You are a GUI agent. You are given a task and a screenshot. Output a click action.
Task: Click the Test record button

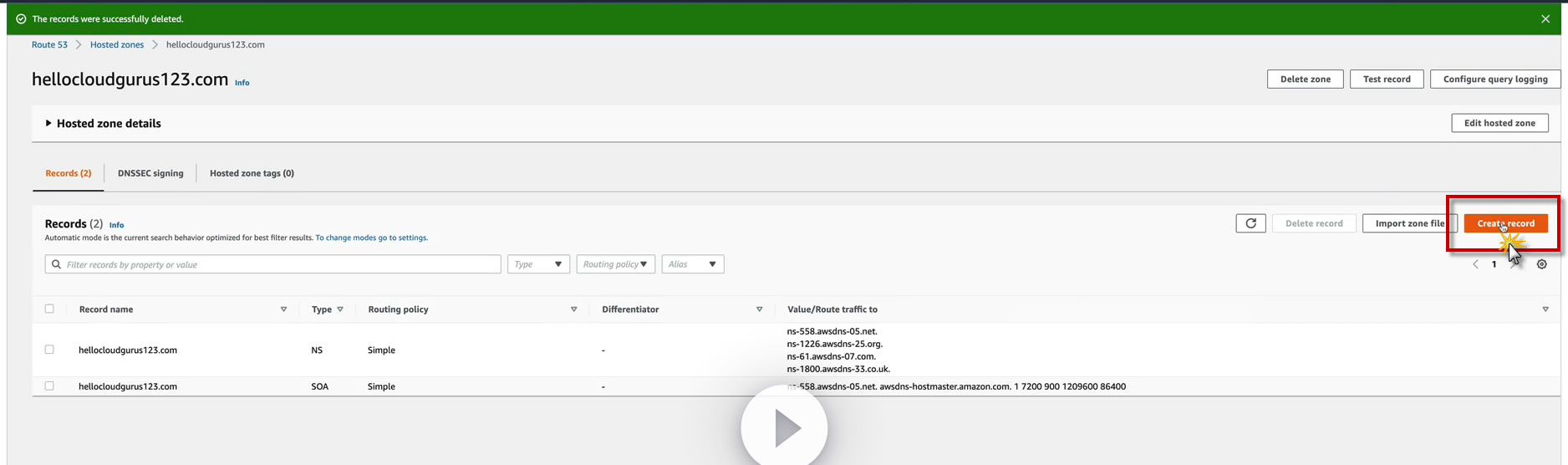pos(1387,79)
